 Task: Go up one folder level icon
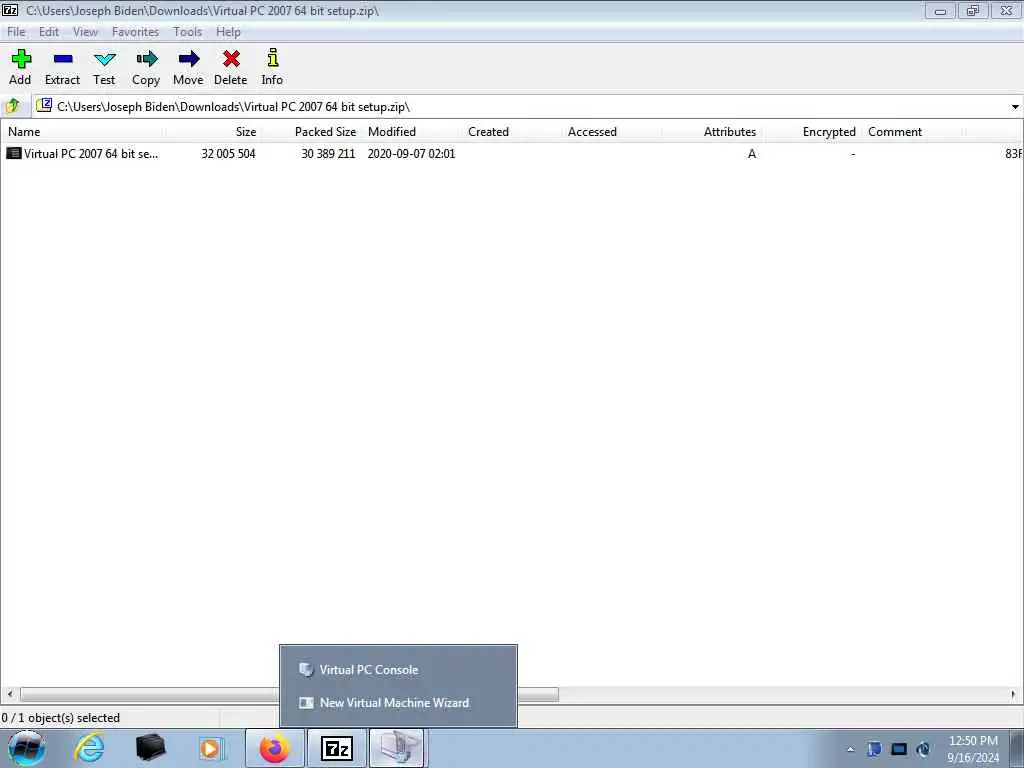(12, 106)
